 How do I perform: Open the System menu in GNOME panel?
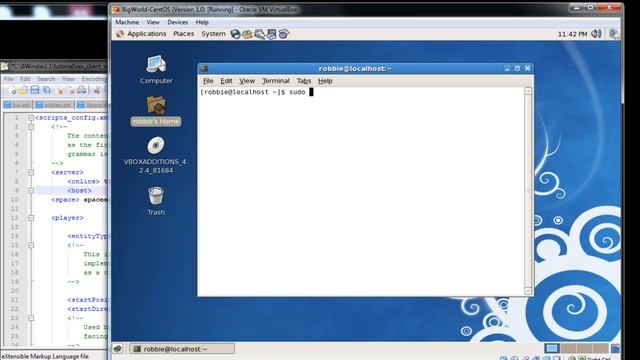tap(213, 34)
